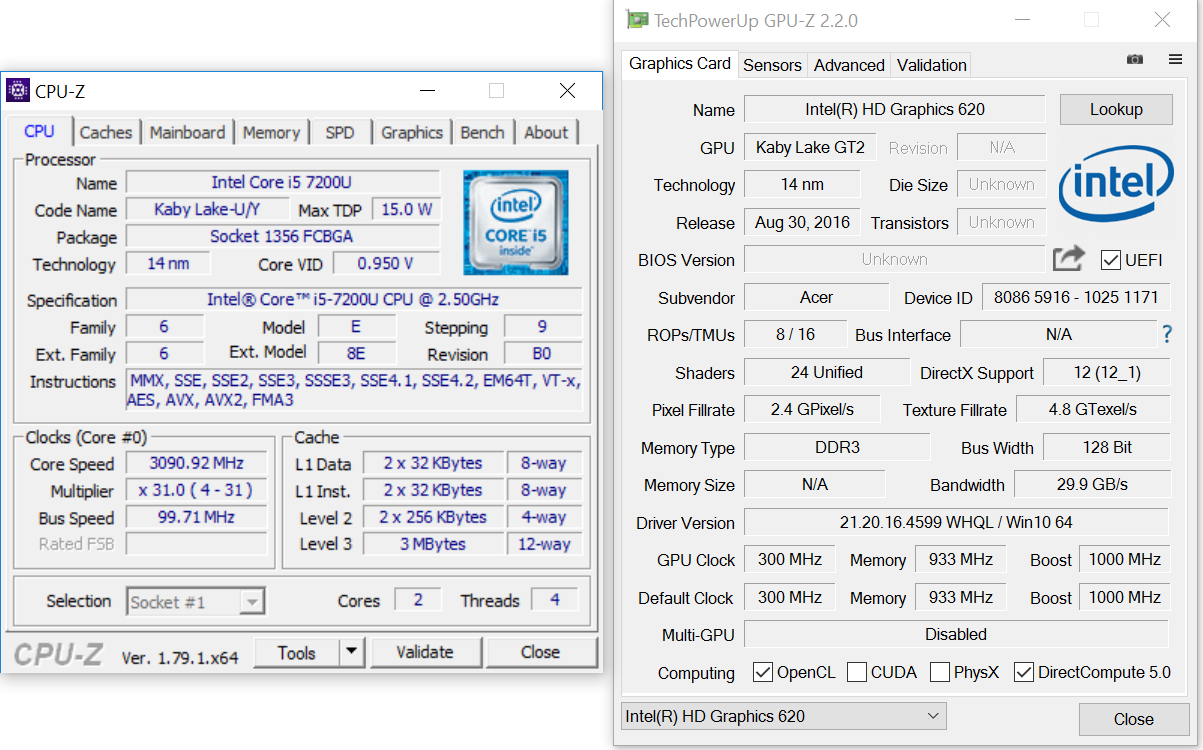Click the Max TDP value 15.0 W

tap(406, 210)
